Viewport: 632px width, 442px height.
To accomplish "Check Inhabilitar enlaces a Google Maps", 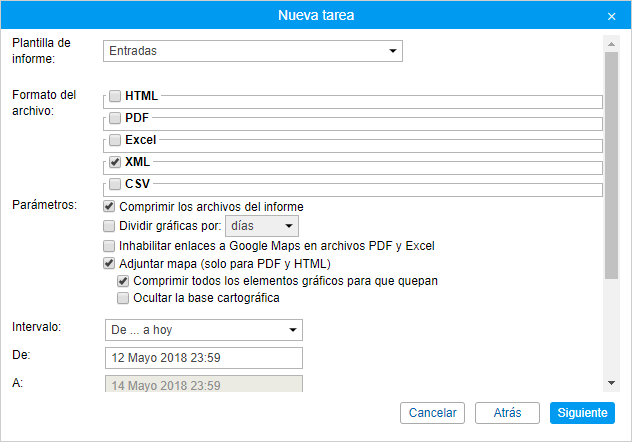I will 109,245.
